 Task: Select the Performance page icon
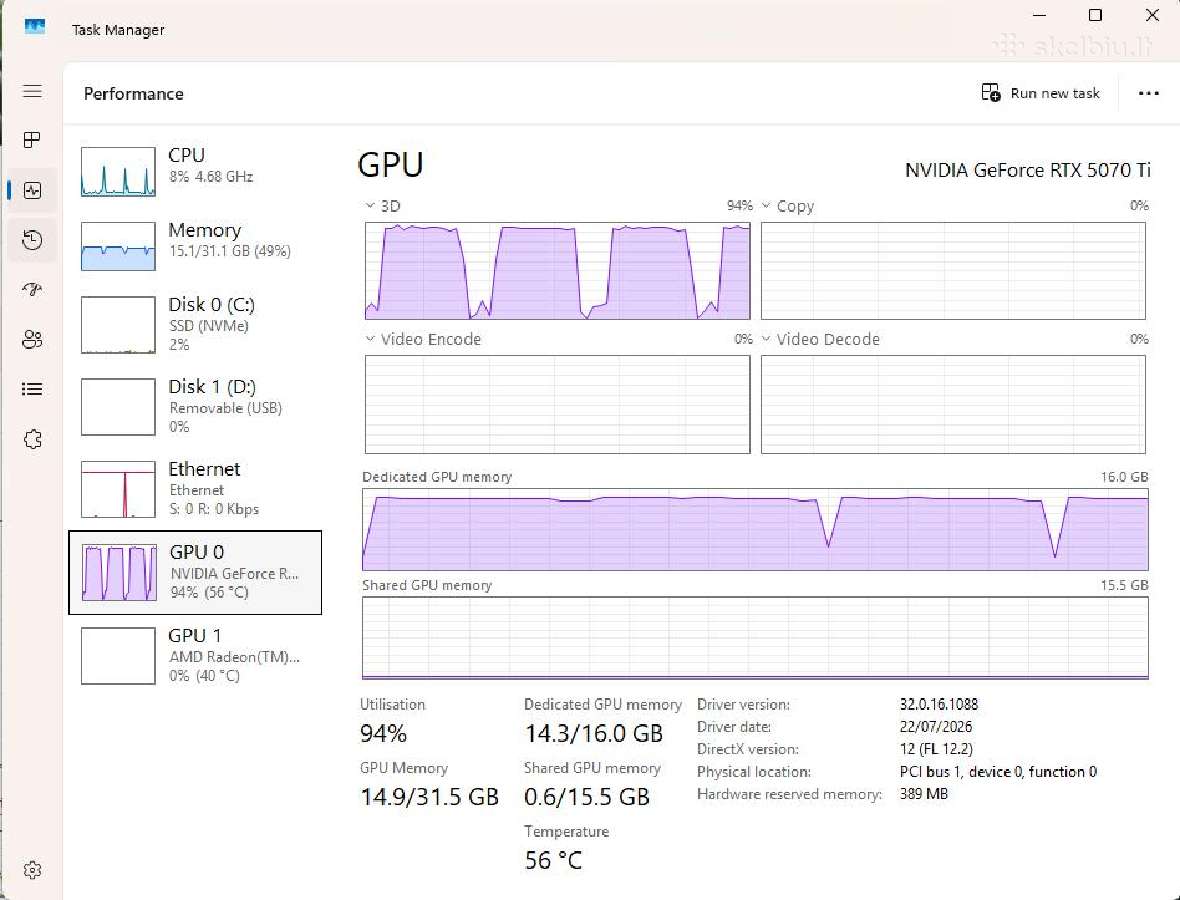coord(32,190)
